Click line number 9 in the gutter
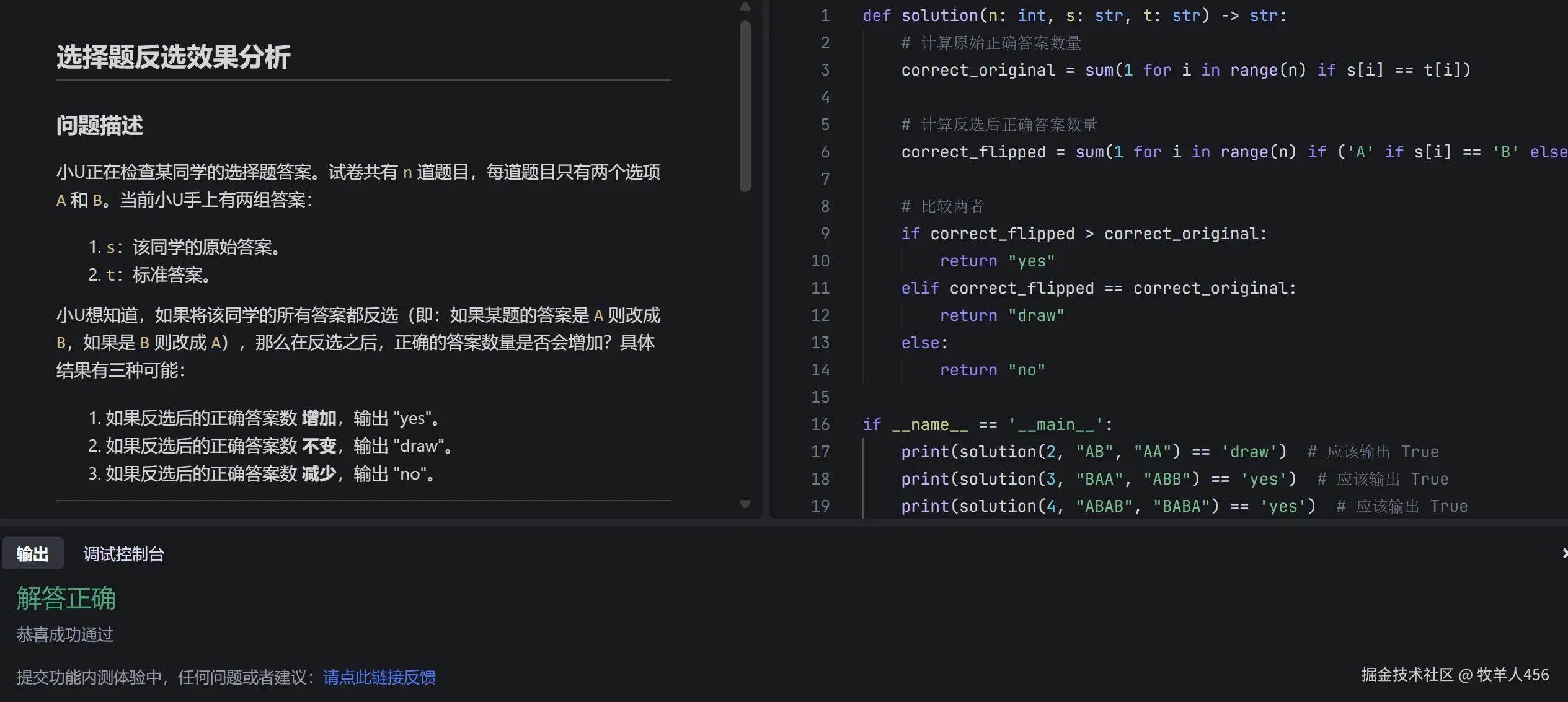The height and width of the screenshot is (702, 1568). (x=825, y=234)
